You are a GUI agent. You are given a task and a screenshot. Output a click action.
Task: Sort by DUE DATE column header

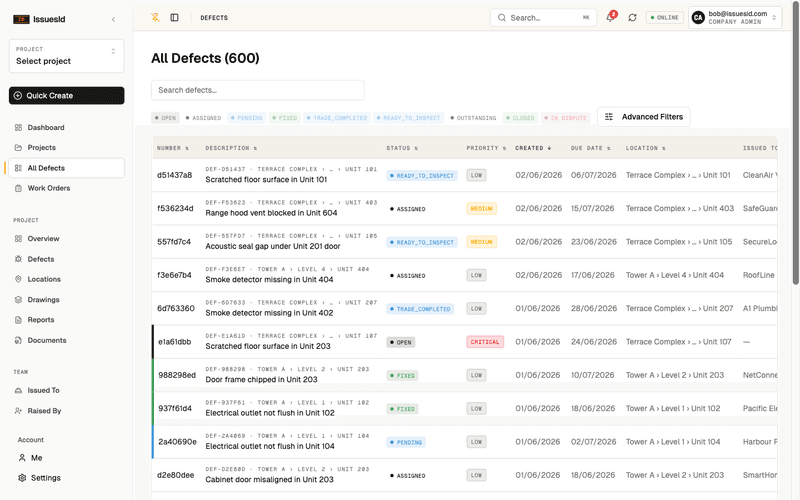(590, 148)
